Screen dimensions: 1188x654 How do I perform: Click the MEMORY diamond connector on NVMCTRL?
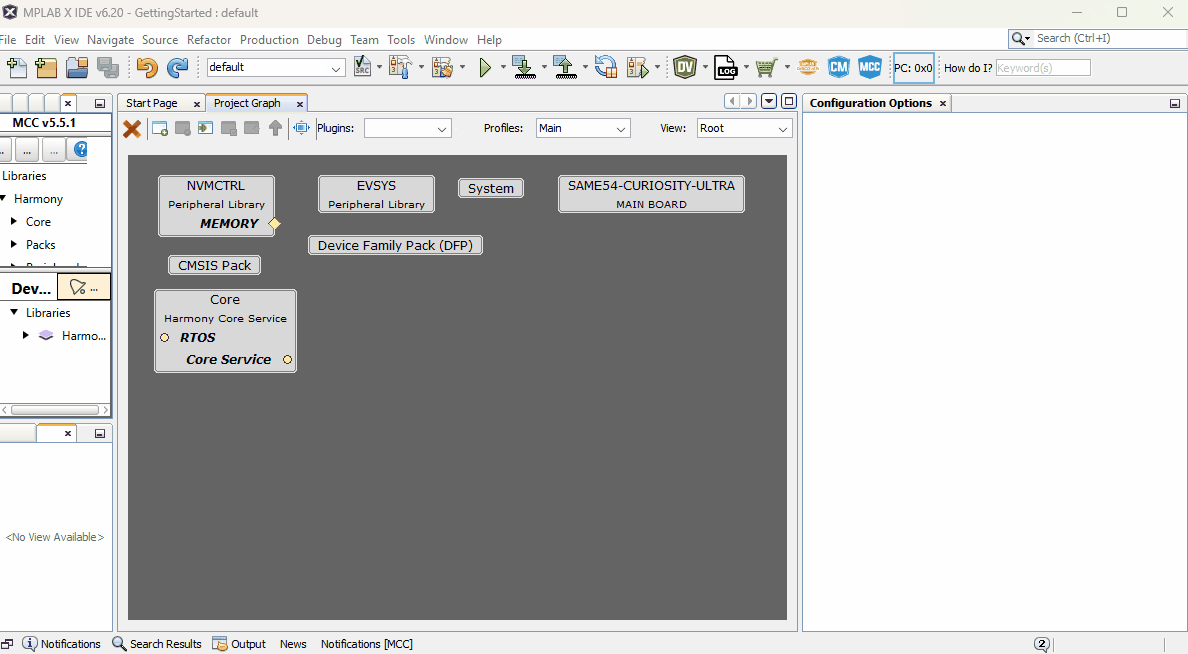pyautogui.click(x=275, y=224)
